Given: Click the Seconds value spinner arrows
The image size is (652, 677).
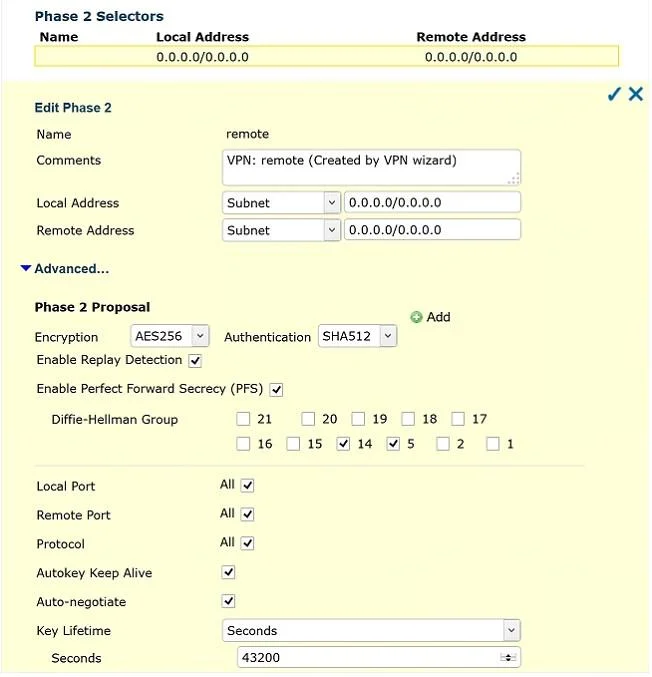Looking at the screenshot, I should coord(508,657).
